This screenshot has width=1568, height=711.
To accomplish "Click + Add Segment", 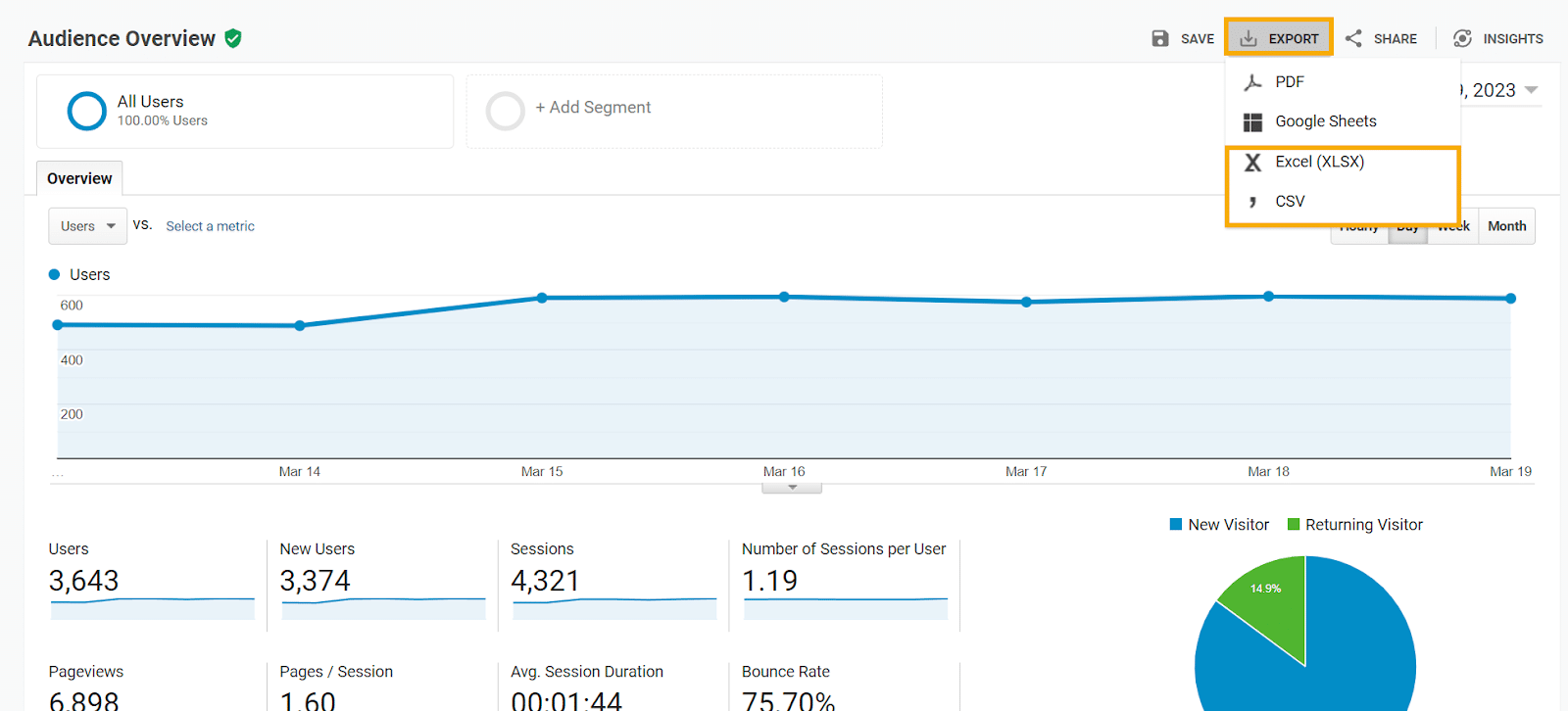I will [593, 108].
